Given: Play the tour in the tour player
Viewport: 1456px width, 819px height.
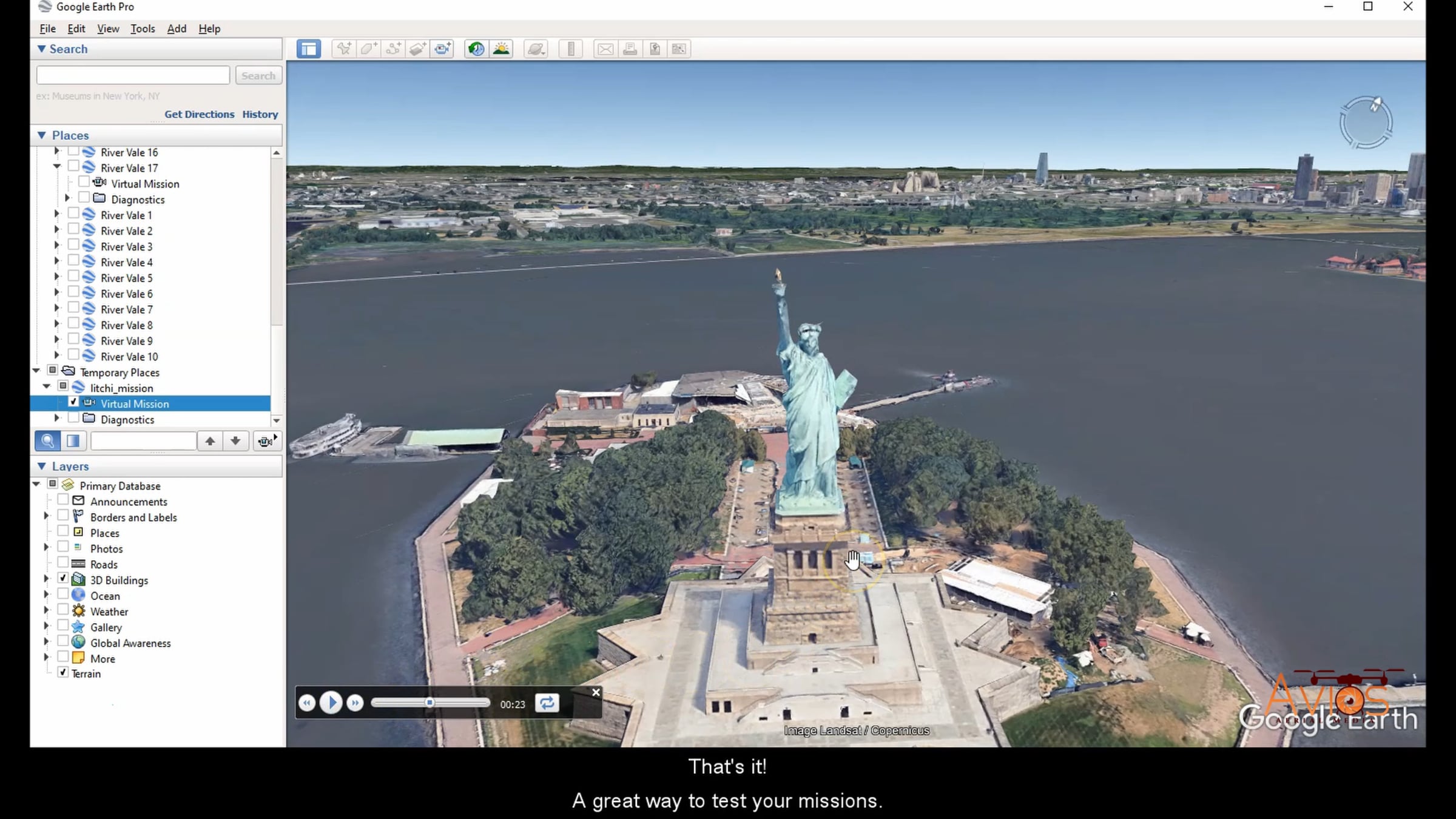Looking at the screenshot, I should tap(331, 703).
